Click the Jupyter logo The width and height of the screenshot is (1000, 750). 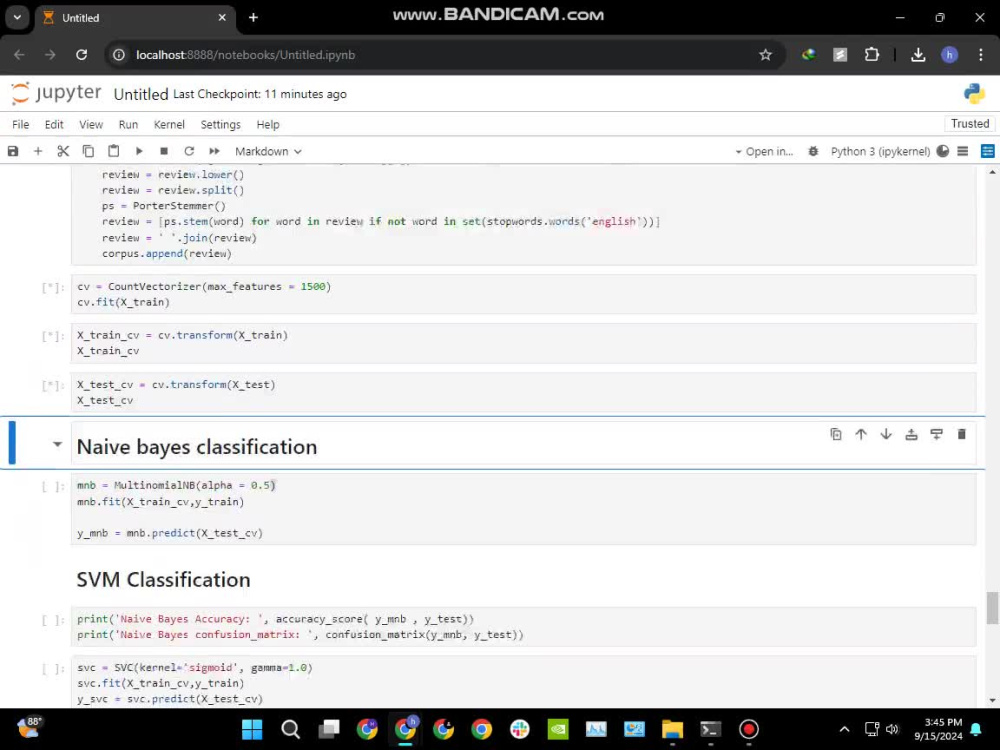[56, 93]
